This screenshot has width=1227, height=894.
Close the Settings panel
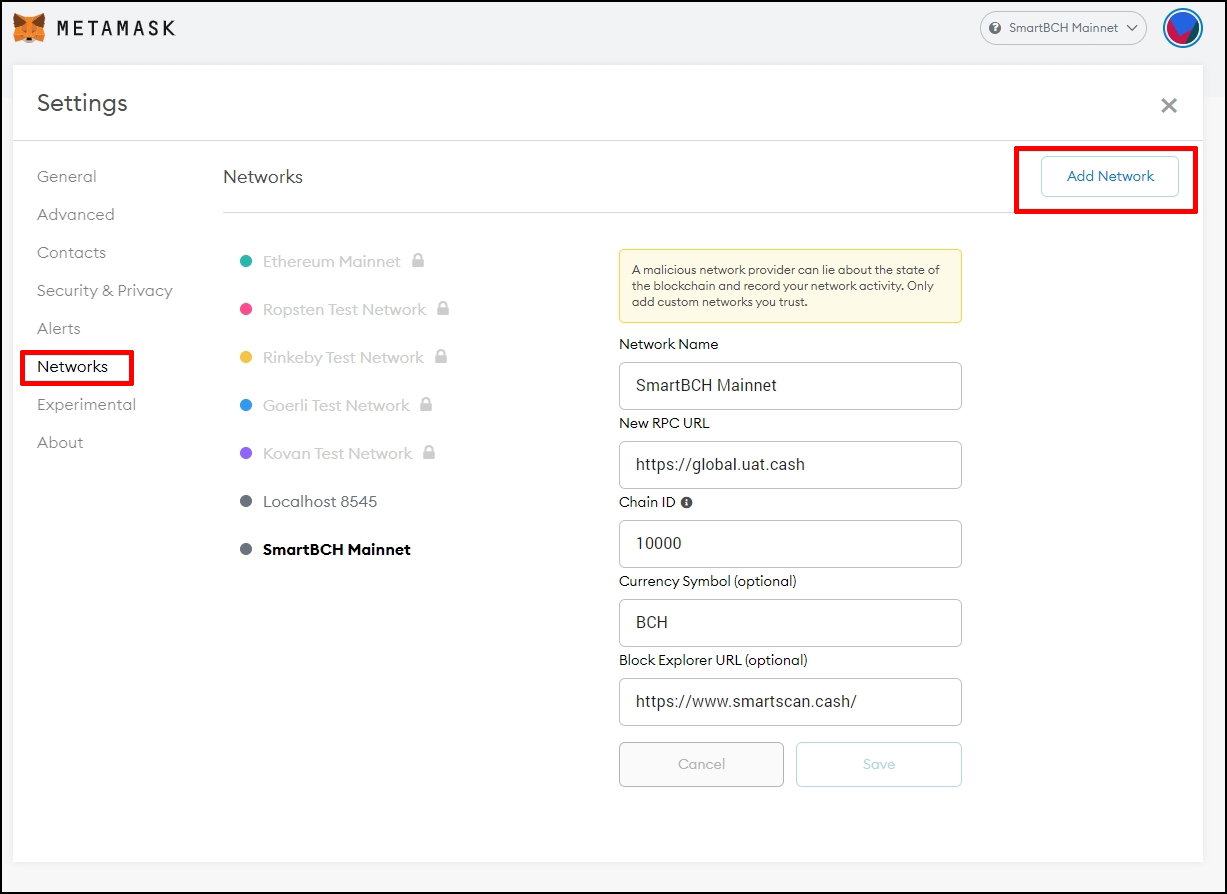(1168, 105)
